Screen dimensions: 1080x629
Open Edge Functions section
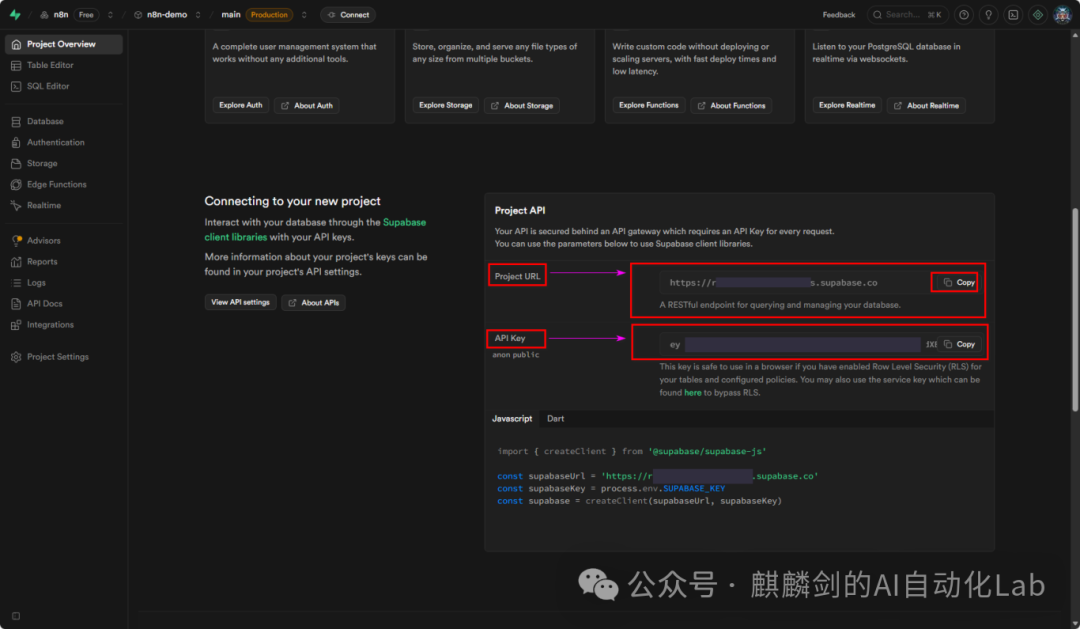(x=56, y=185)
